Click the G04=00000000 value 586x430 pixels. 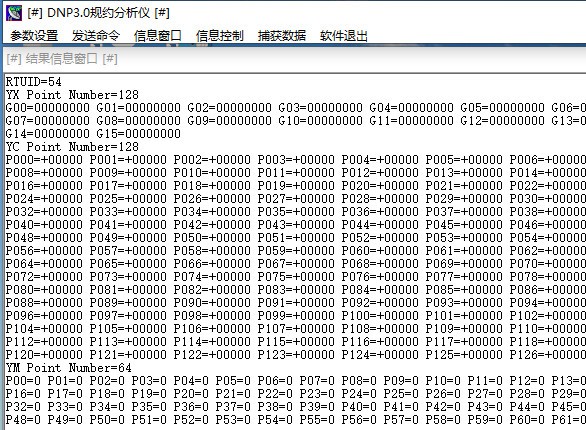[411, 108]
